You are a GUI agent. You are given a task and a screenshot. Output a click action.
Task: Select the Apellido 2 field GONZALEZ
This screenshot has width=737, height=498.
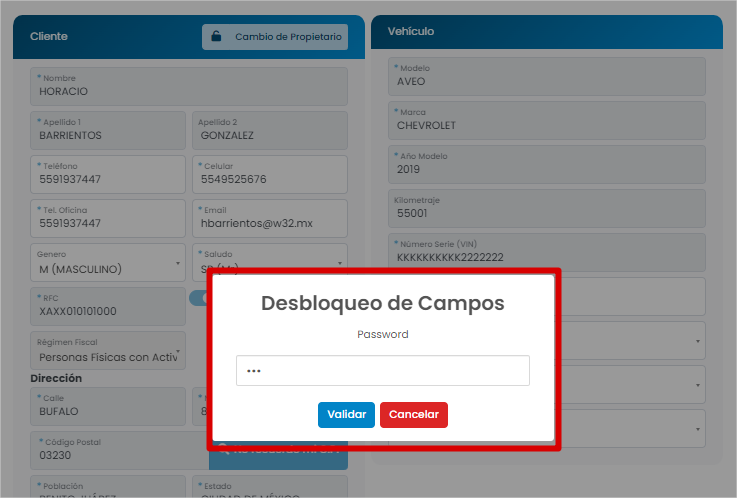[x=270, y=130]
